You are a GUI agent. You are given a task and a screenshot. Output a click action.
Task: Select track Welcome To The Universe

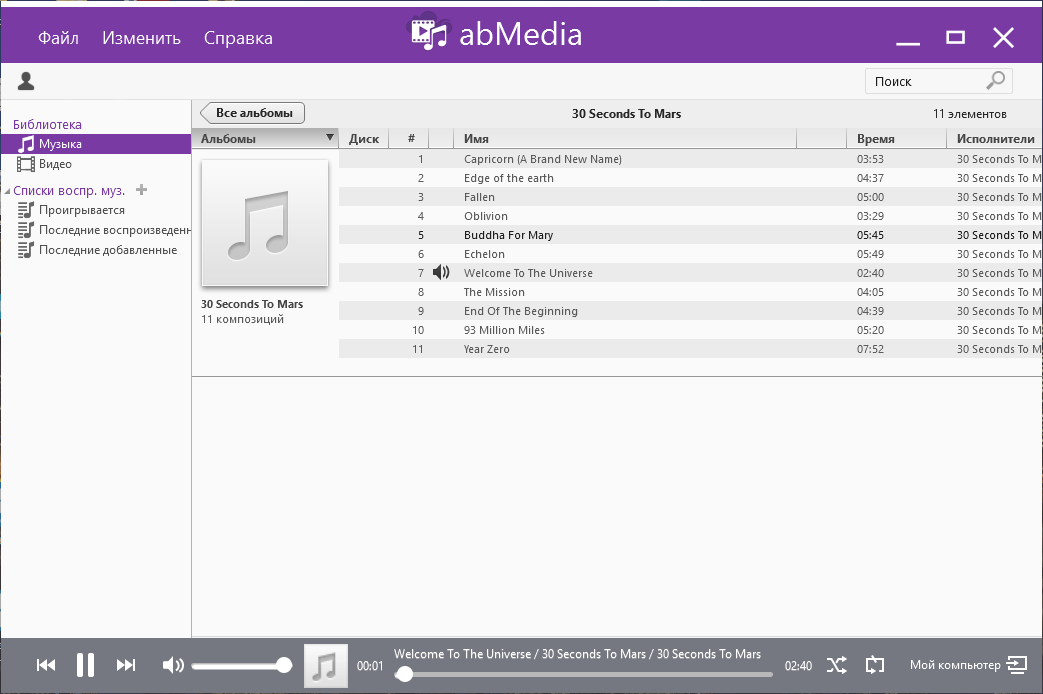coord(690,273)
